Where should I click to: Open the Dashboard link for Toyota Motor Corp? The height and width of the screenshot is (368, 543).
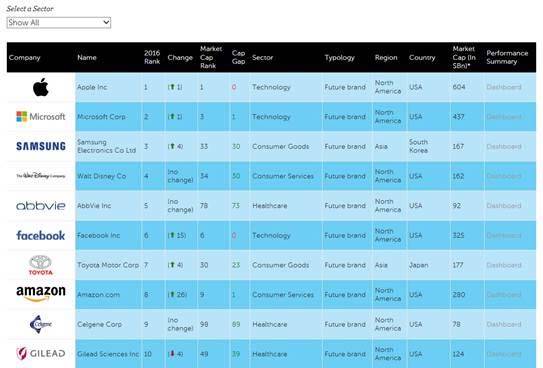pos(504,265)
